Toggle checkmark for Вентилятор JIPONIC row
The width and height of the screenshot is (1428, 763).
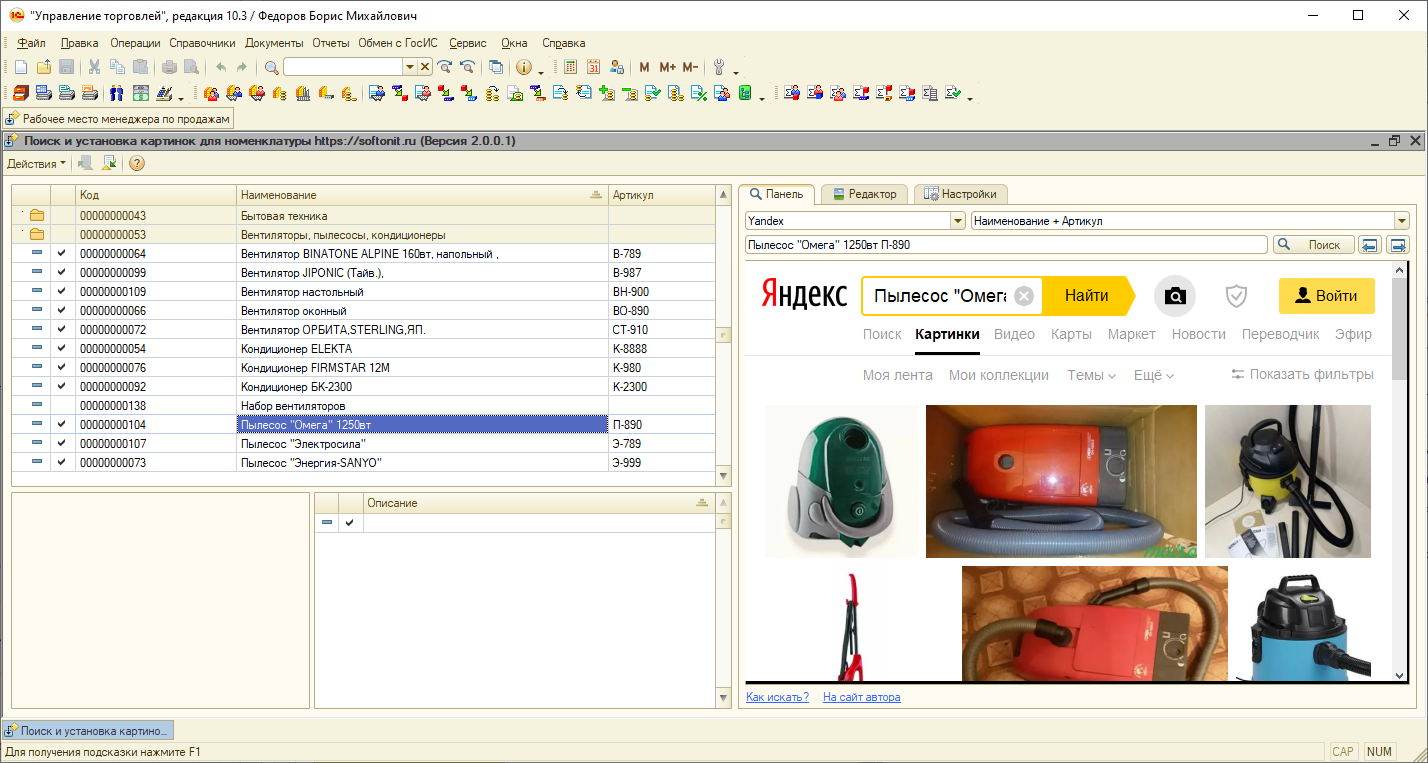tap(62, 273)
